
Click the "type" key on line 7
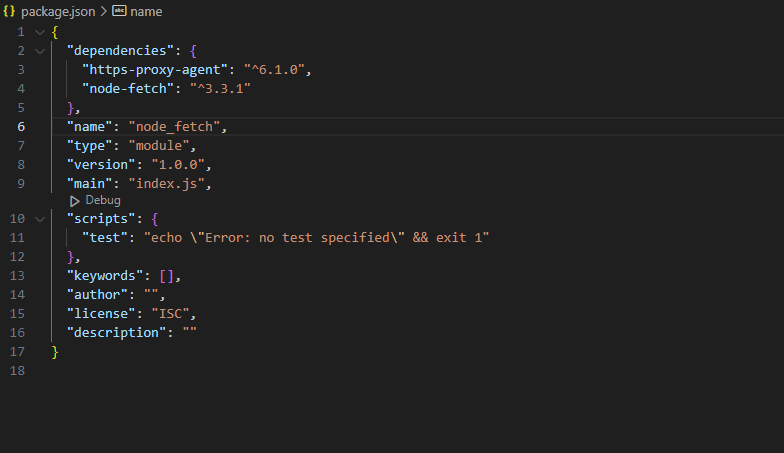click(x=90, y=146)
